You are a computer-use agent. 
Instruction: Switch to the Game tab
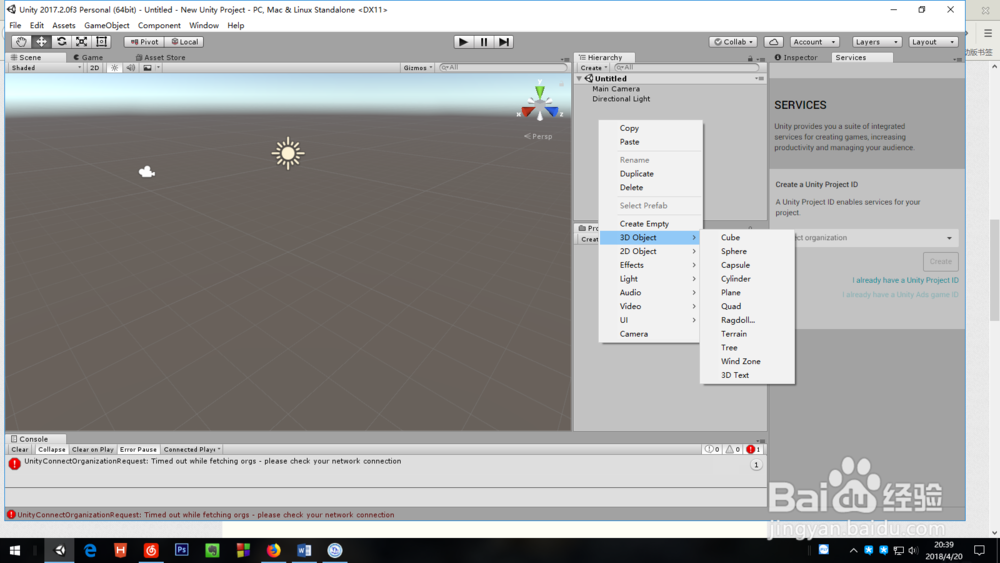[x=88, y=57]
